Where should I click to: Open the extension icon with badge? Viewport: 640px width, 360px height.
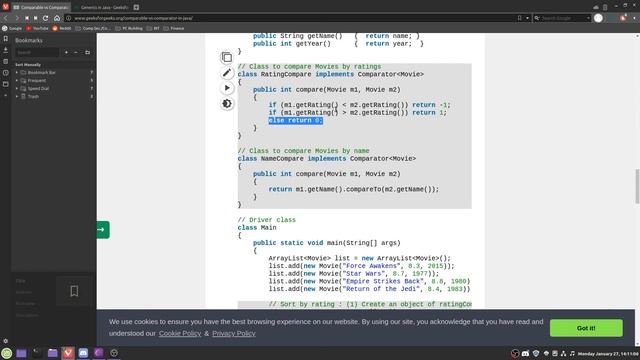[x=623, y=18]
